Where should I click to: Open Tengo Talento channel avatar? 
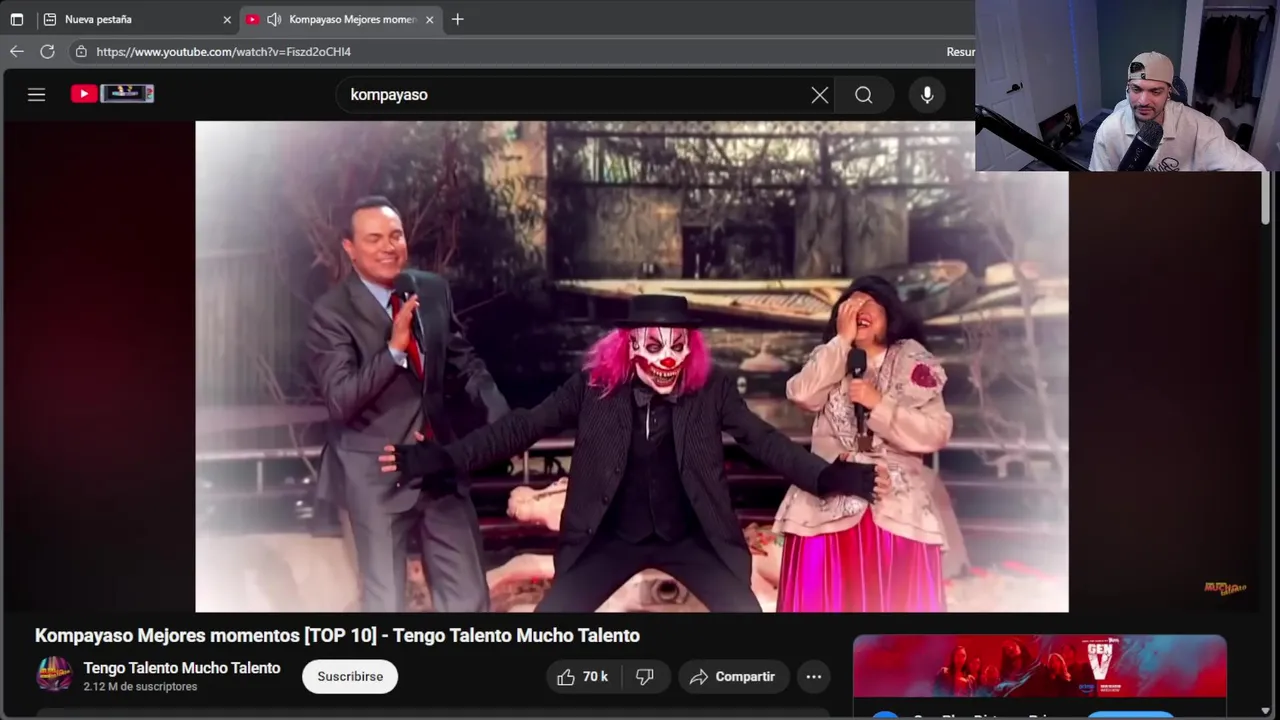point(54,675)
